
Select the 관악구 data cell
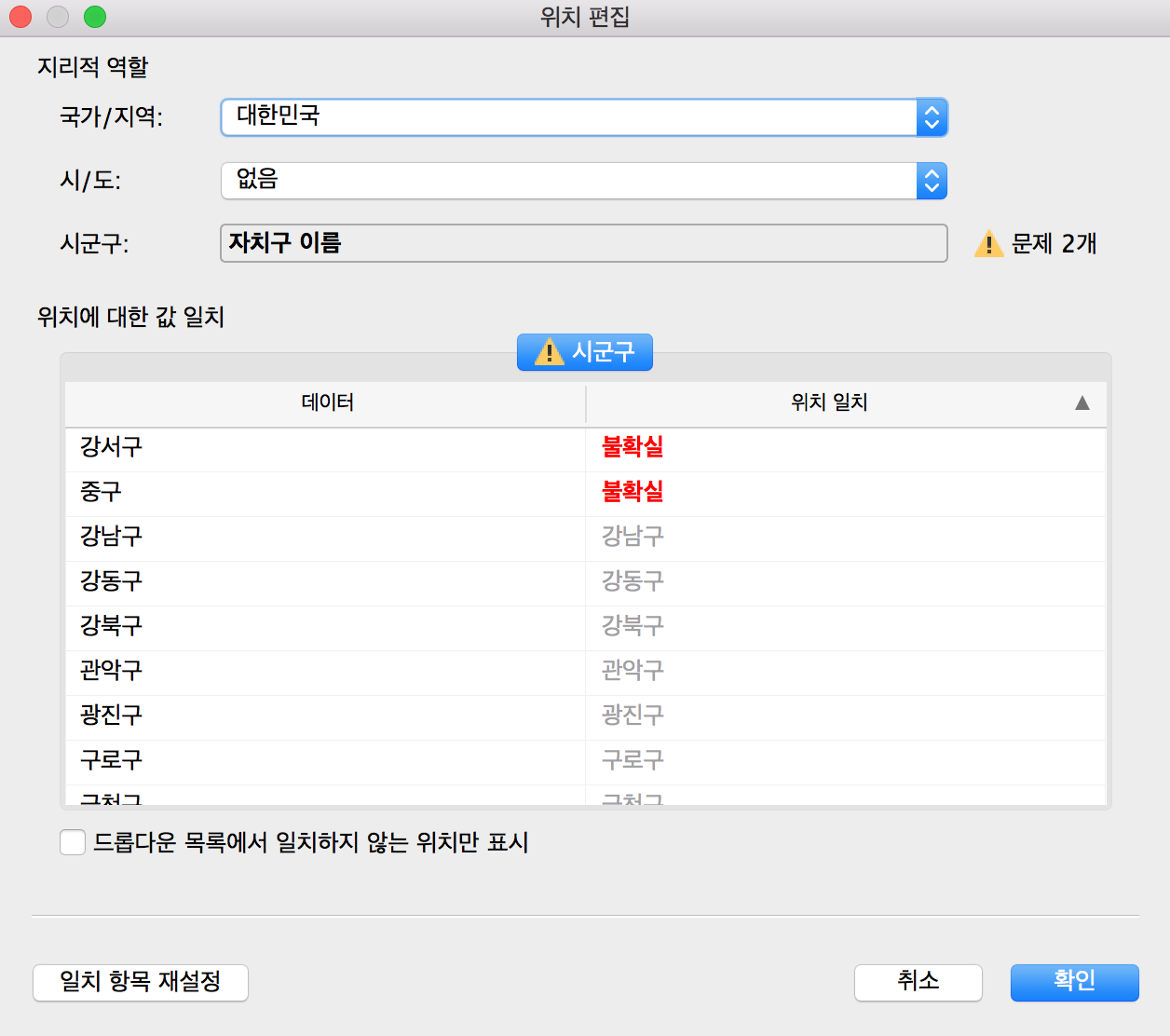coord(325,671)
